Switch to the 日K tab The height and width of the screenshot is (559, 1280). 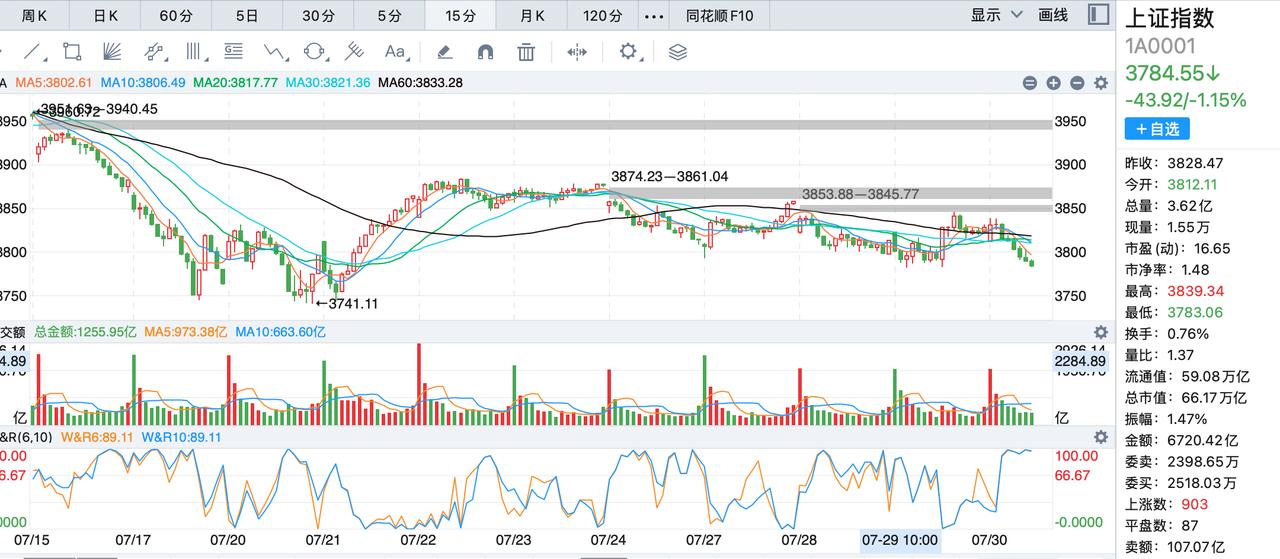105,16
